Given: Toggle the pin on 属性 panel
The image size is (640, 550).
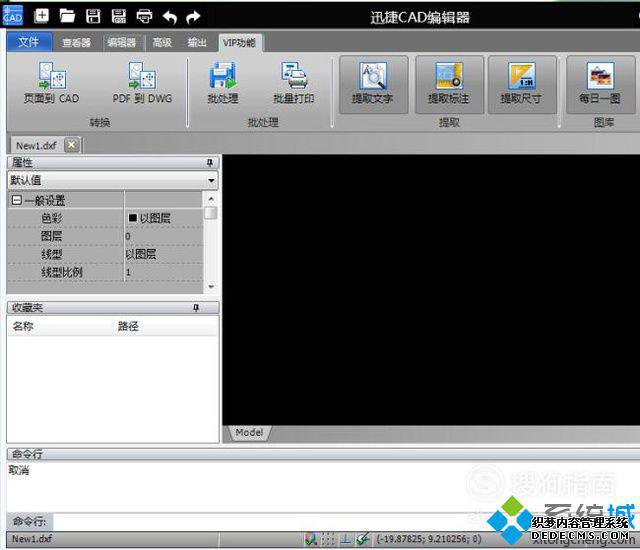Looking at the screenshot, I should (x=209, y=163).
